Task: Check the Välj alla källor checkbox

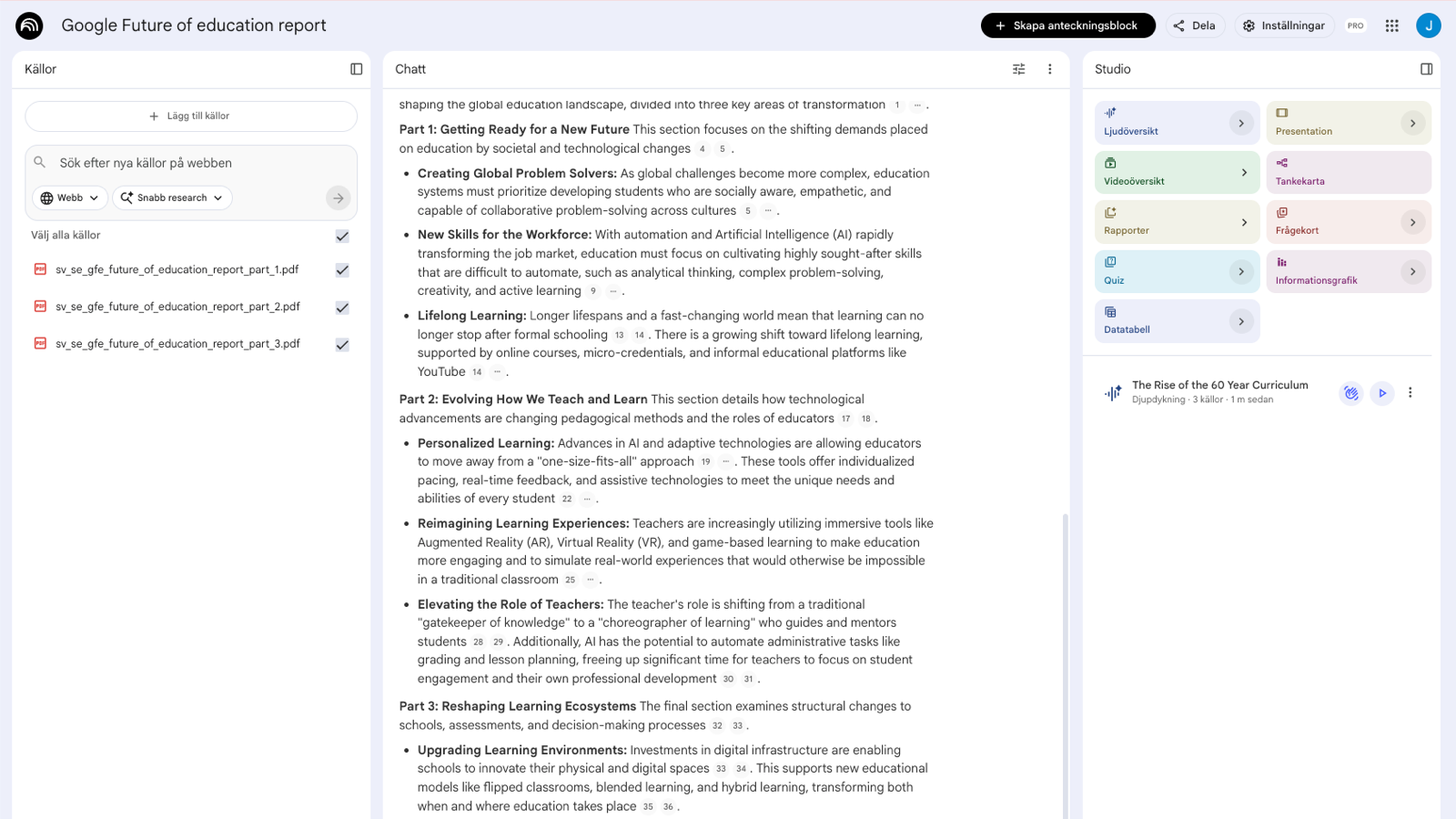Action: click(x=342, y=235)
